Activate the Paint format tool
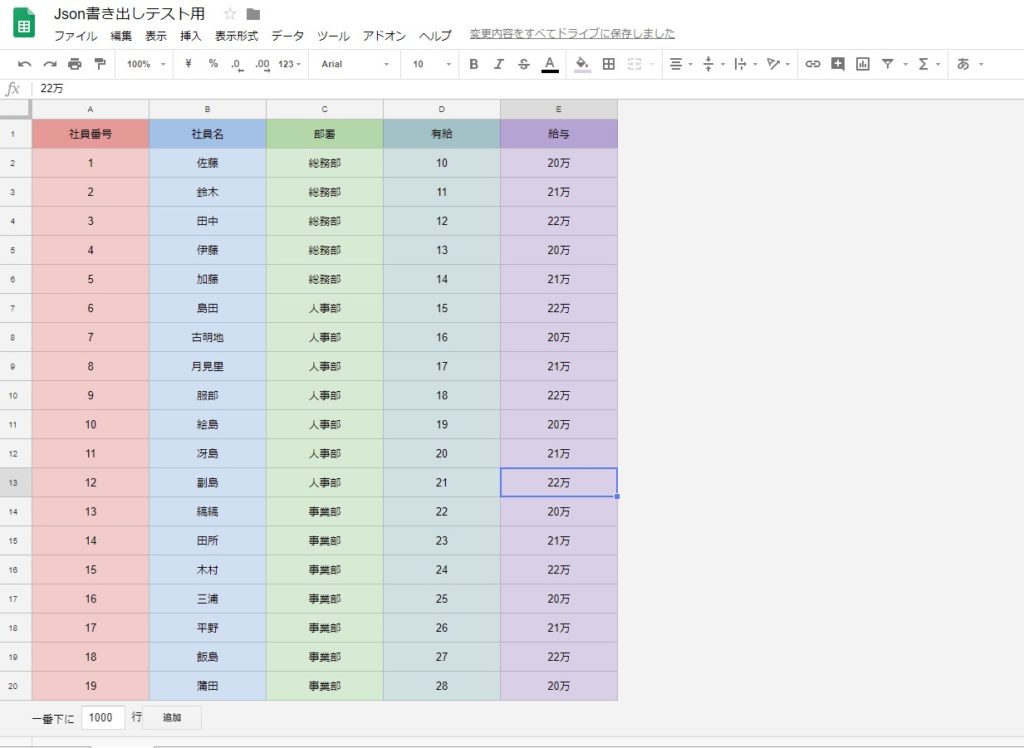Viewport: 1024px width, 748px height. [99, 64]
